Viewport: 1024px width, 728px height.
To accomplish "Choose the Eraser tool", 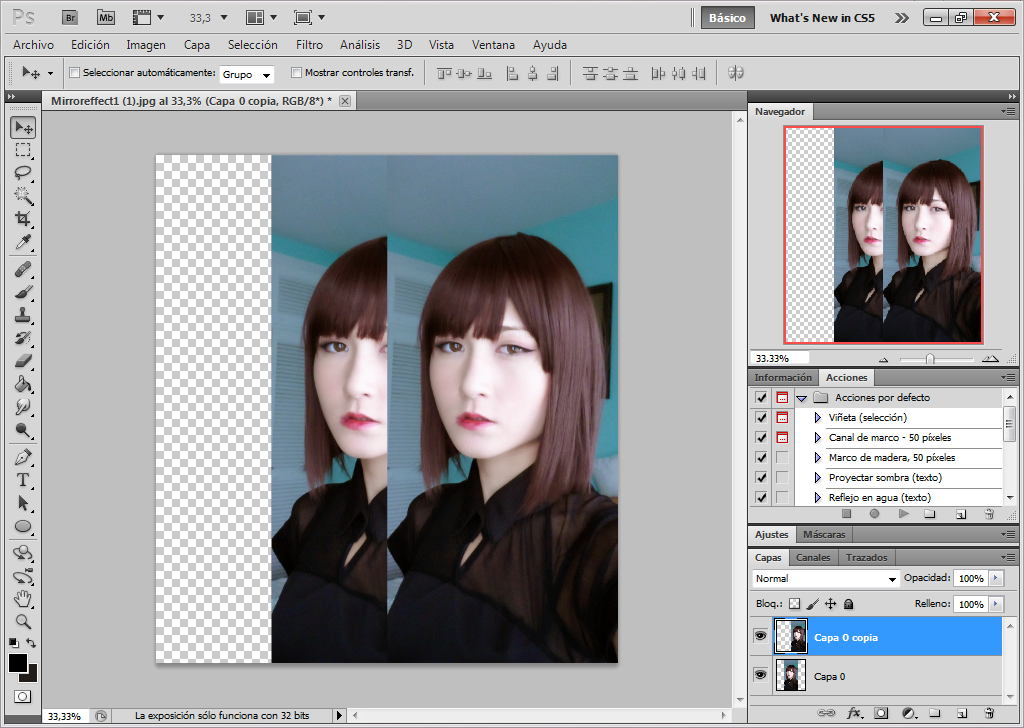I will [23, 360].
